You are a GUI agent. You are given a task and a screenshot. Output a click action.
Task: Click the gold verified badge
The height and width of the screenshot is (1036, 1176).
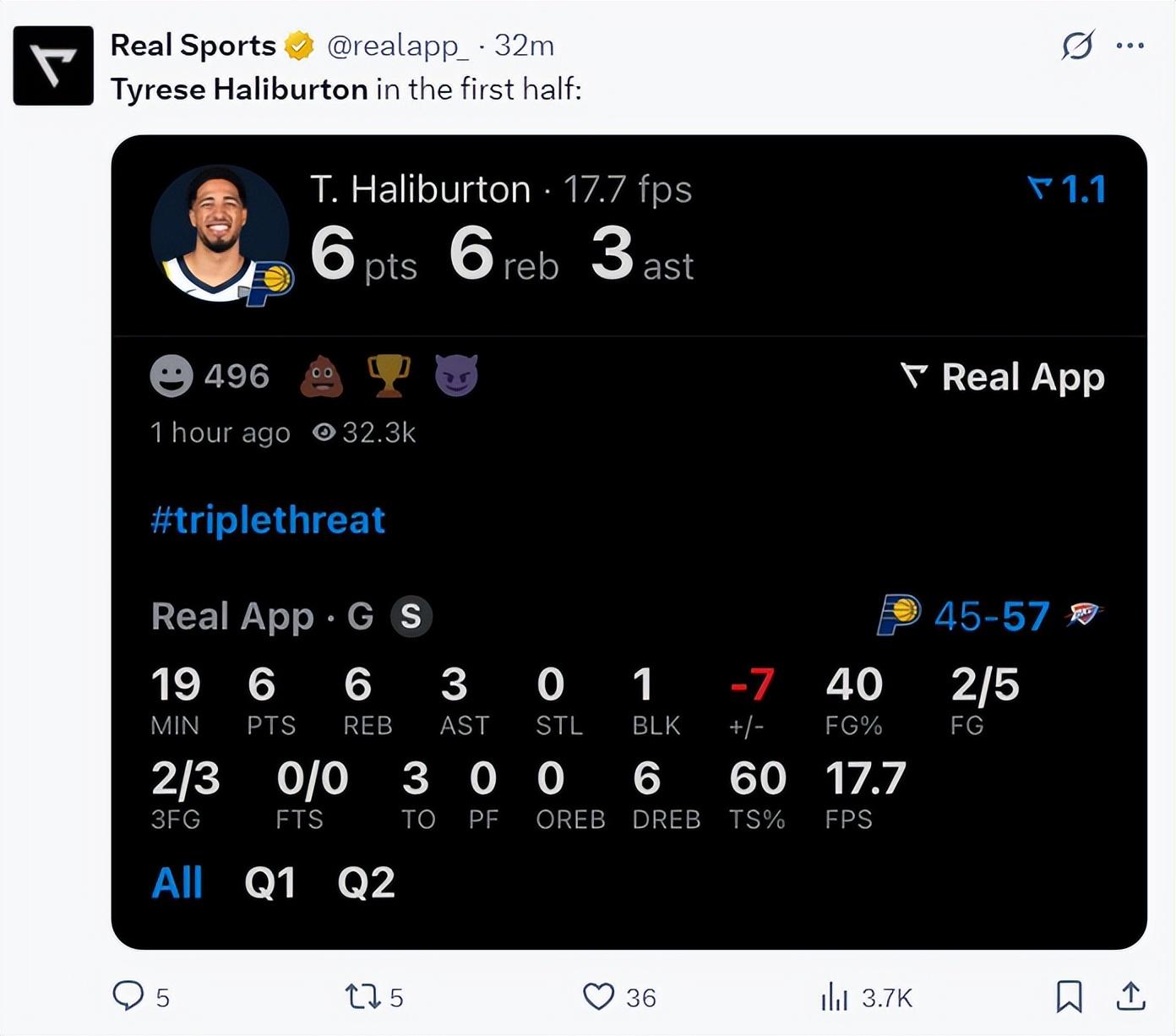click(x=299, y=46)
